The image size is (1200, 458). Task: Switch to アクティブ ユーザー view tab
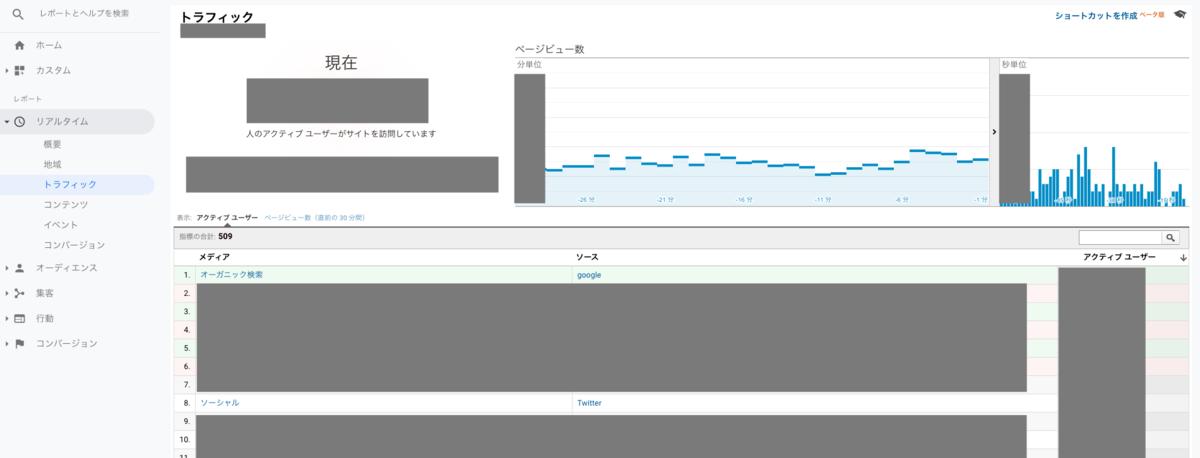coord(227,217)
